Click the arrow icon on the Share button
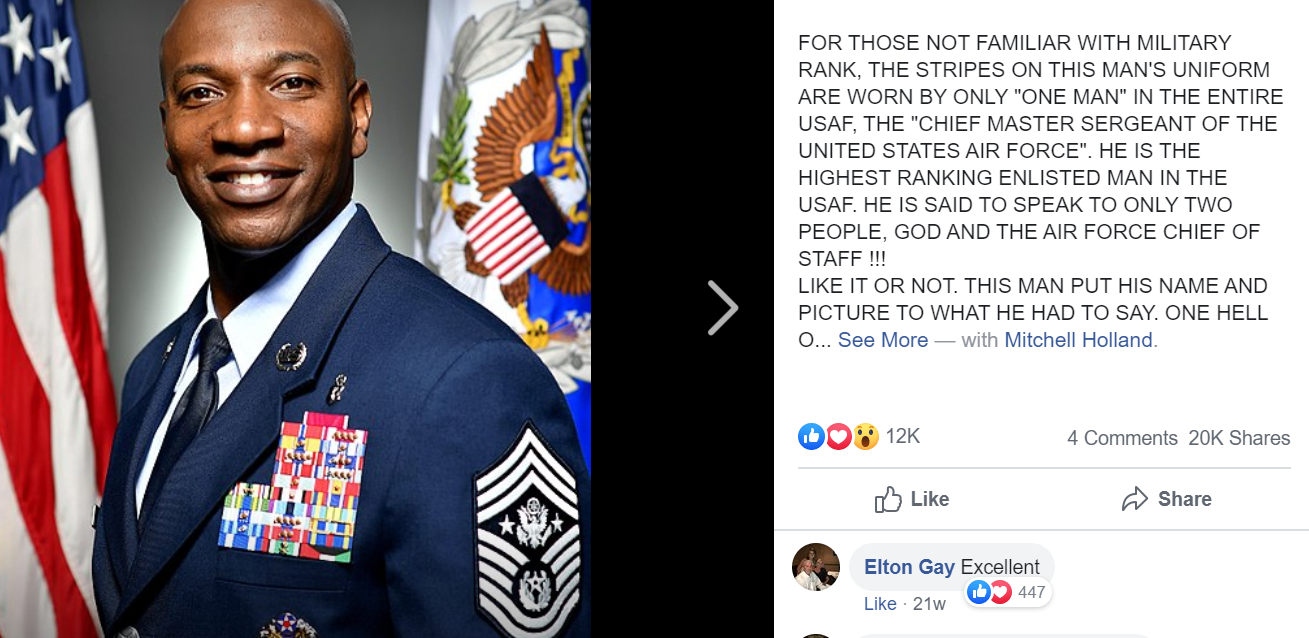Screen dimensions: 1309x638 coord(1135,499)
